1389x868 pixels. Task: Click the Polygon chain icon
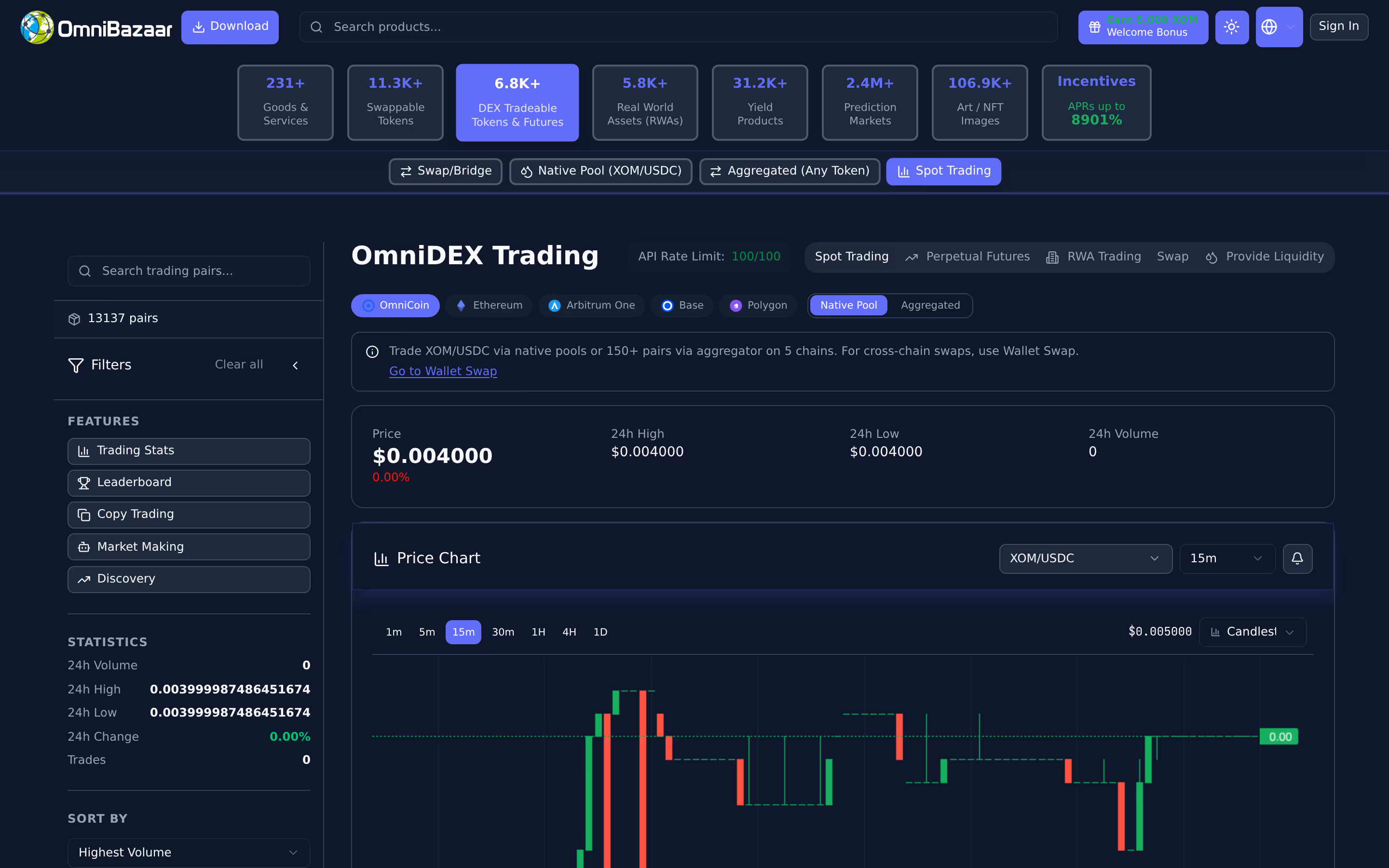tap(736, 305)
